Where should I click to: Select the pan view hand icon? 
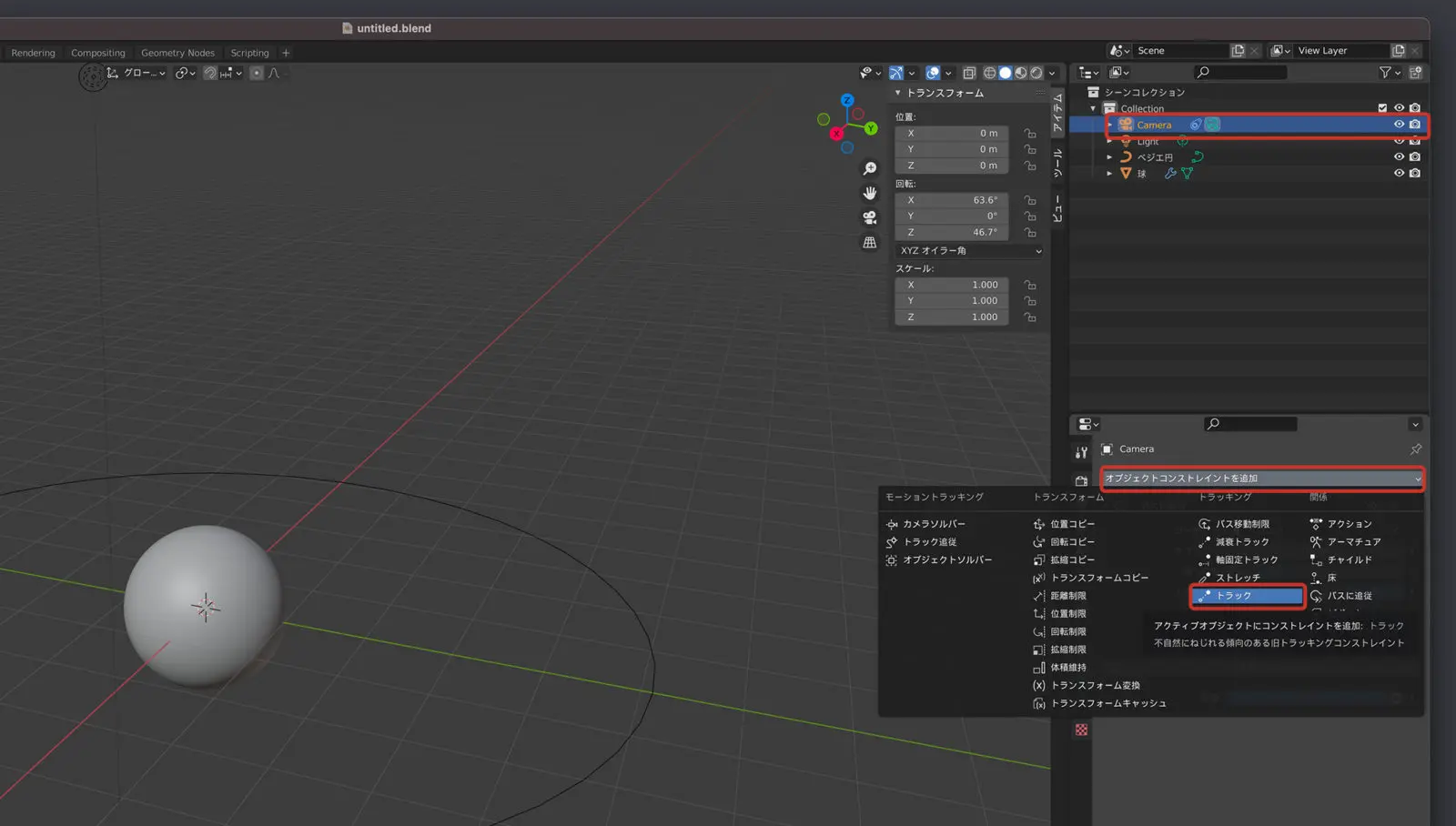(870, 193)
